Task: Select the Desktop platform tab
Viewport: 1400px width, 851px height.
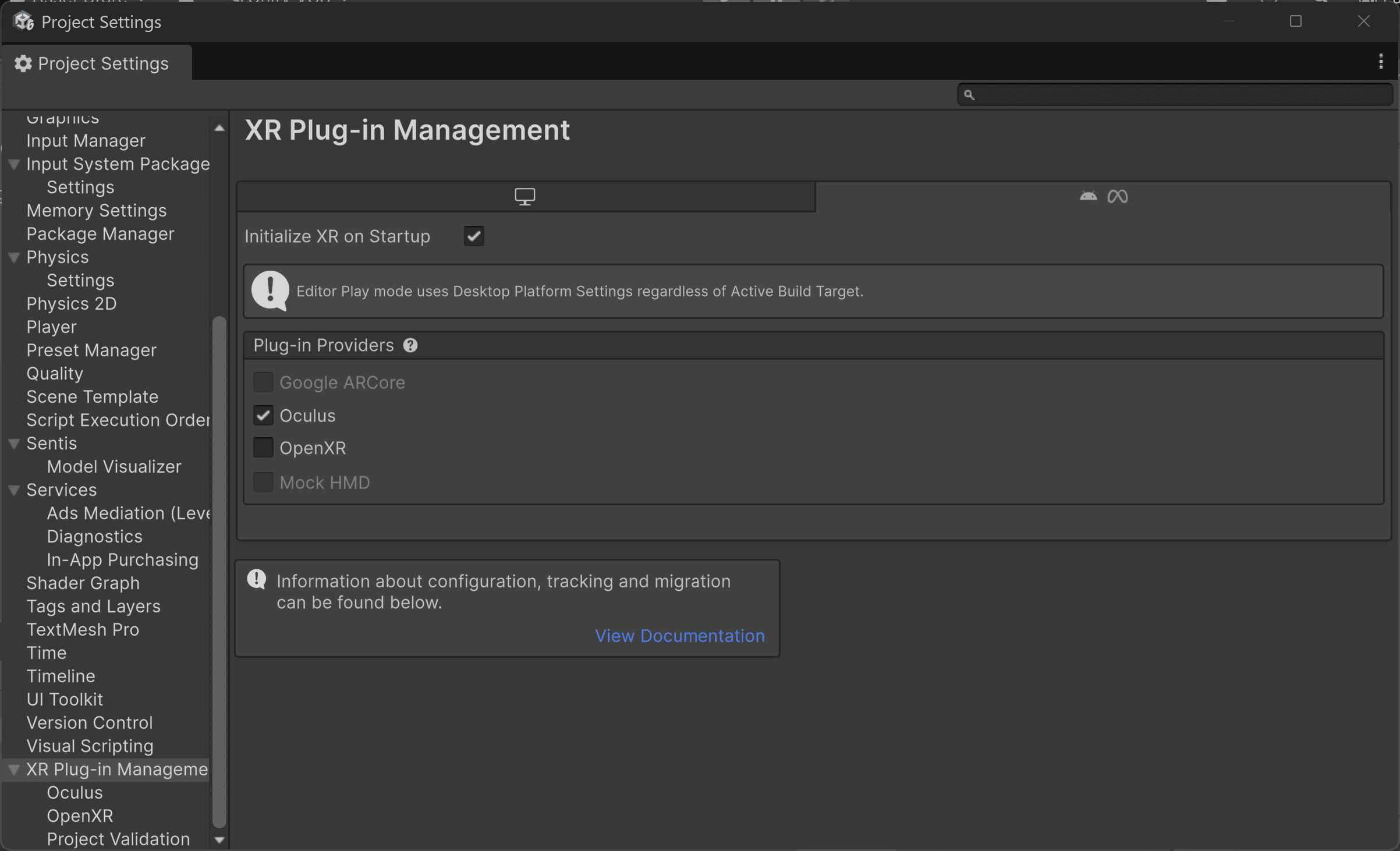Action: click(526, 197)
